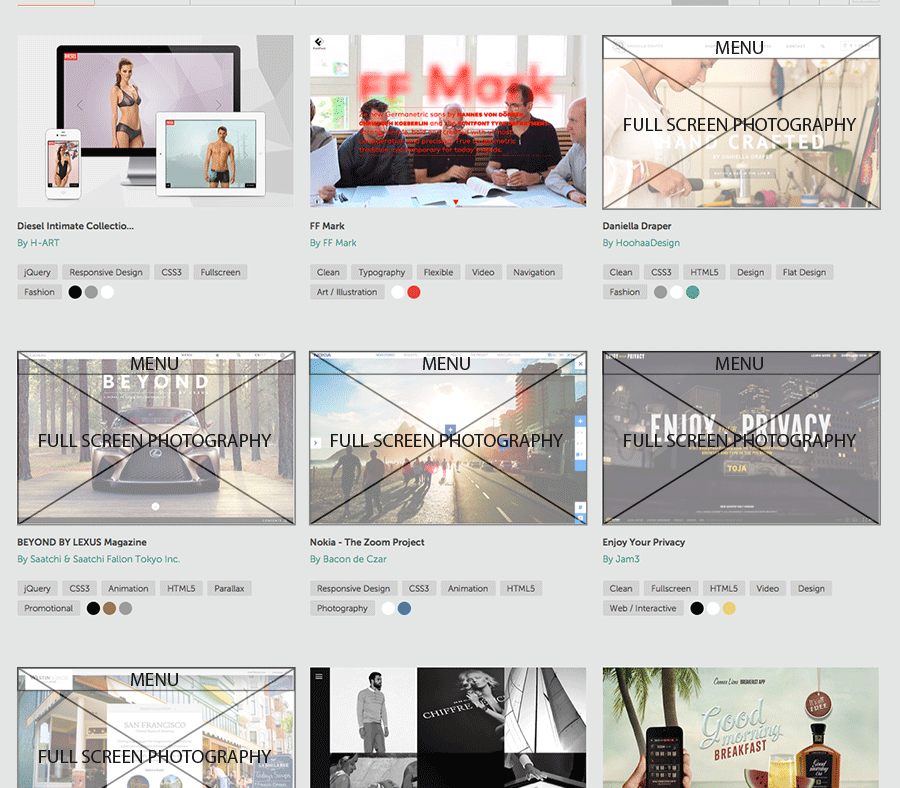Pick the white color dot under Diesel
This screenshot has width=900, height=788.
pyautogui.click(x=107, y=292)
